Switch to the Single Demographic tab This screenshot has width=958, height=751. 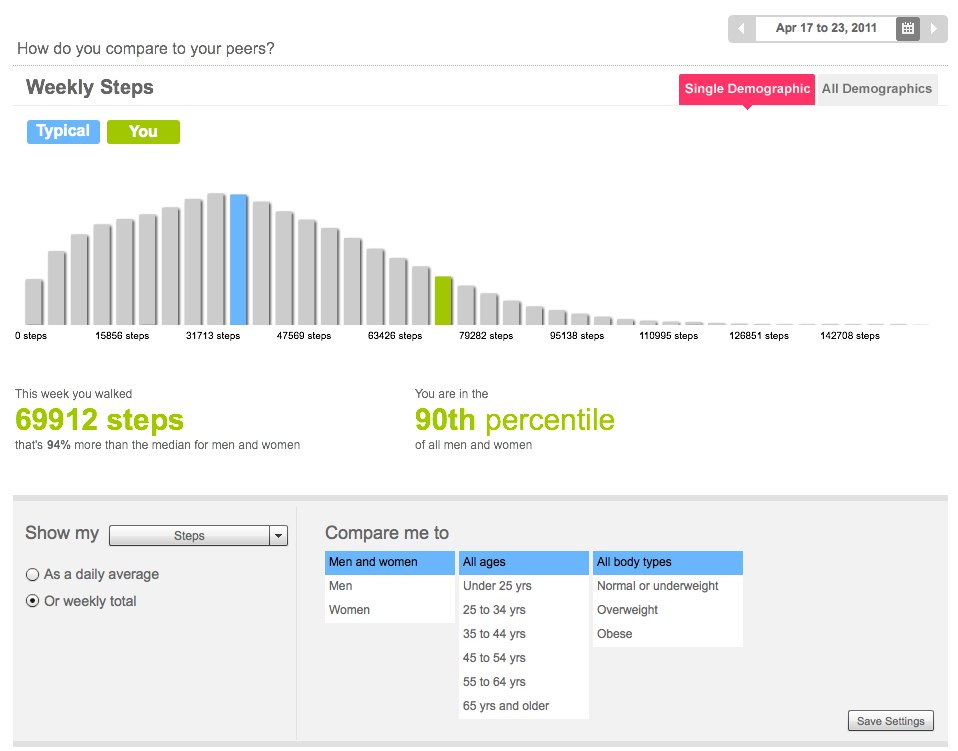(747, 89)
